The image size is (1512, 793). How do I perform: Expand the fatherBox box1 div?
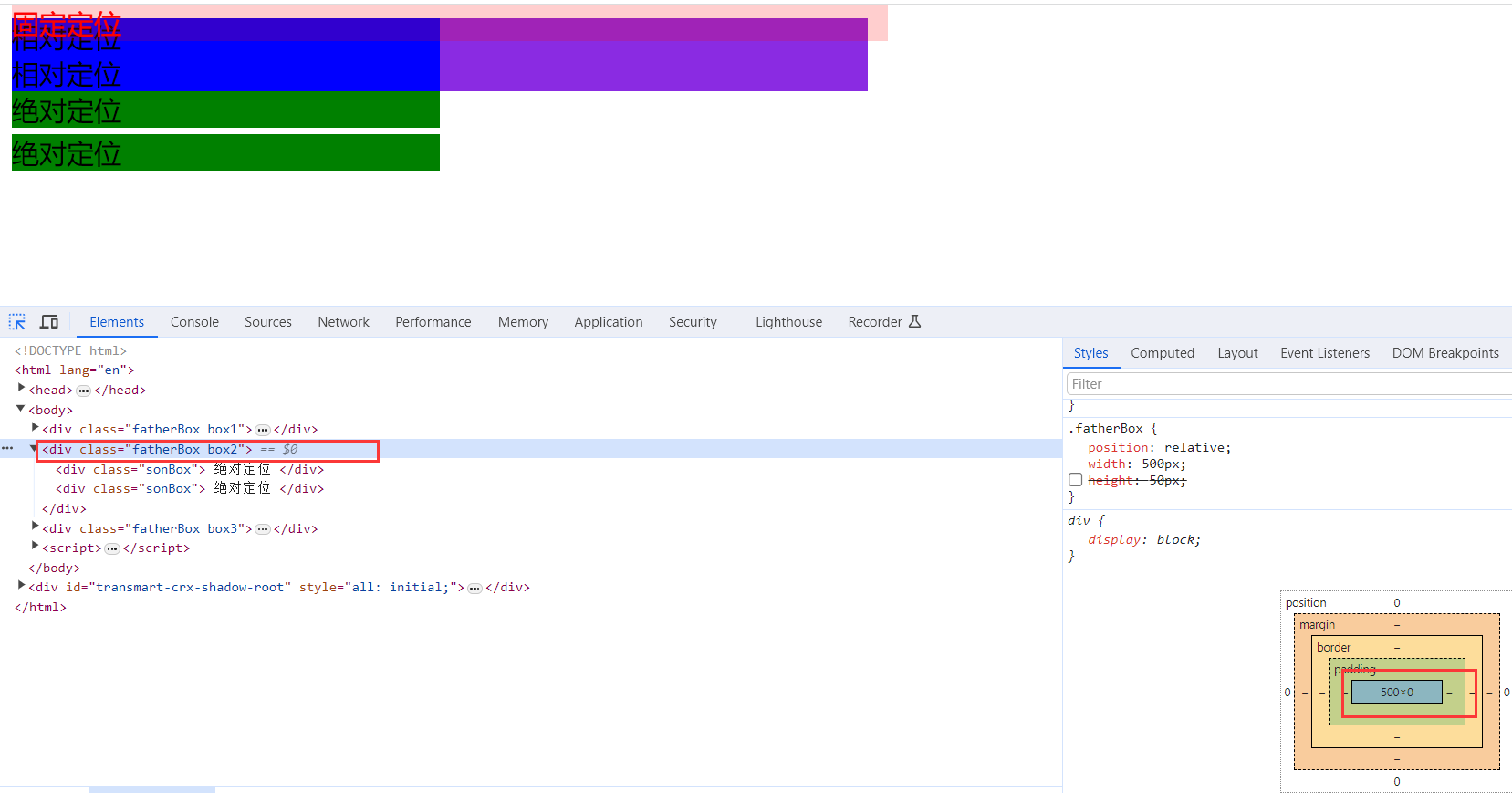coord(35,428)
